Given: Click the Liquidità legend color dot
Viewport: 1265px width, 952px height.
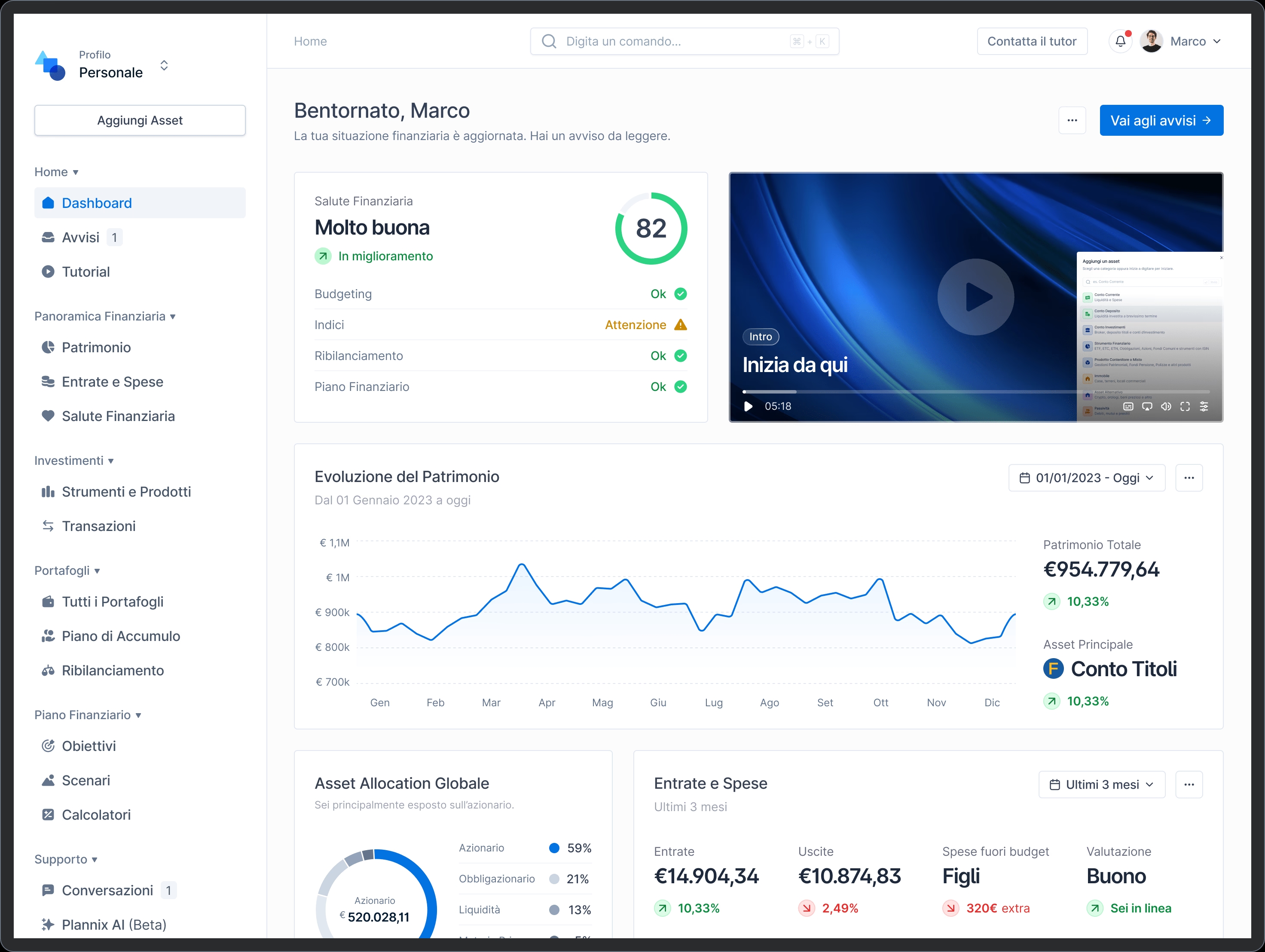Looking at the screenshot, I should (553, 910).
